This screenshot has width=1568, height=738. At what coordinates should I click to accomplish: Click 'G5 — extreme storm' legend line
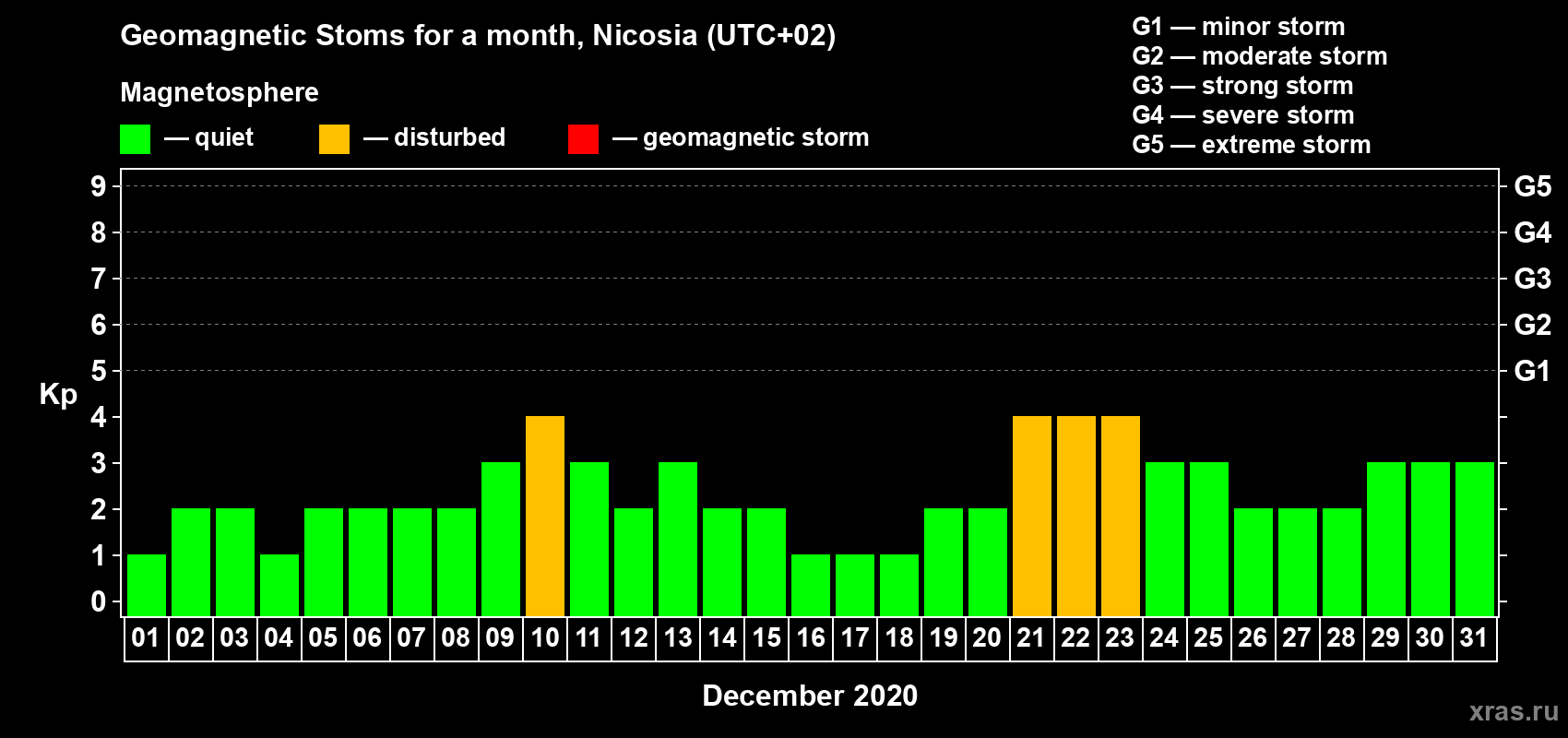(x=1252, y=145)
